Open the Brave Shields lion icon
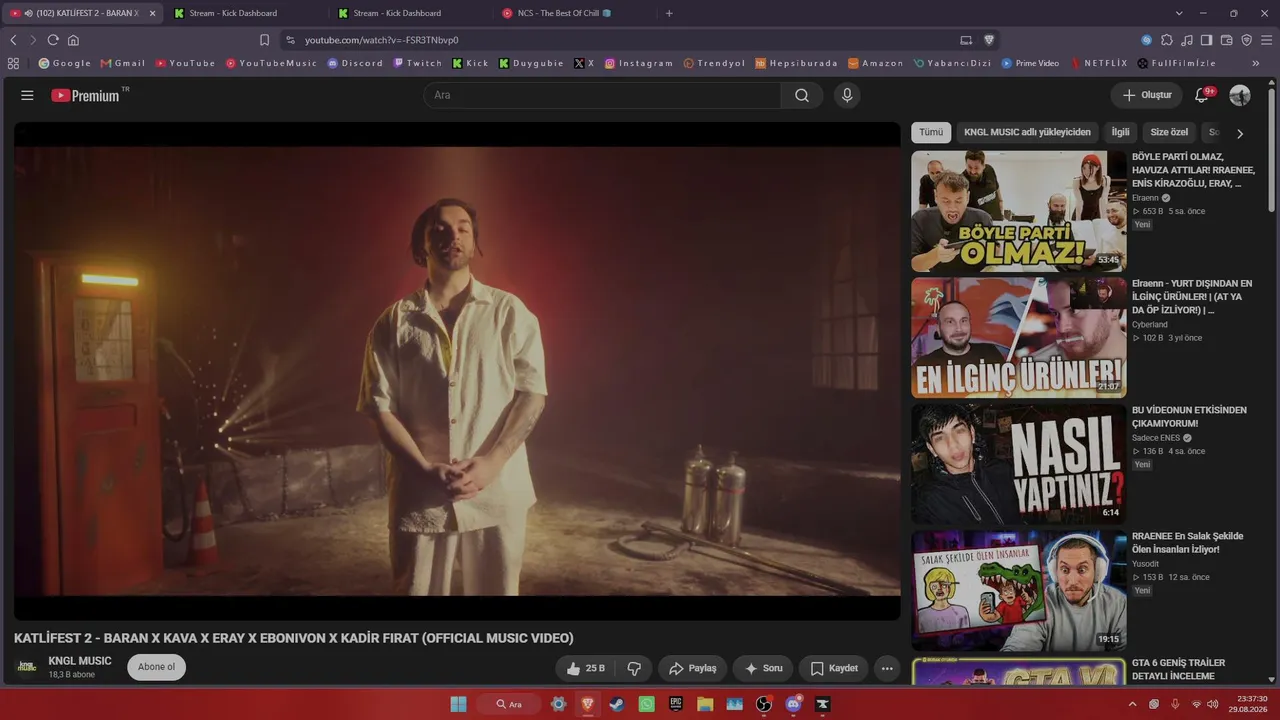Screen dimensions: 1280x720 989,40
